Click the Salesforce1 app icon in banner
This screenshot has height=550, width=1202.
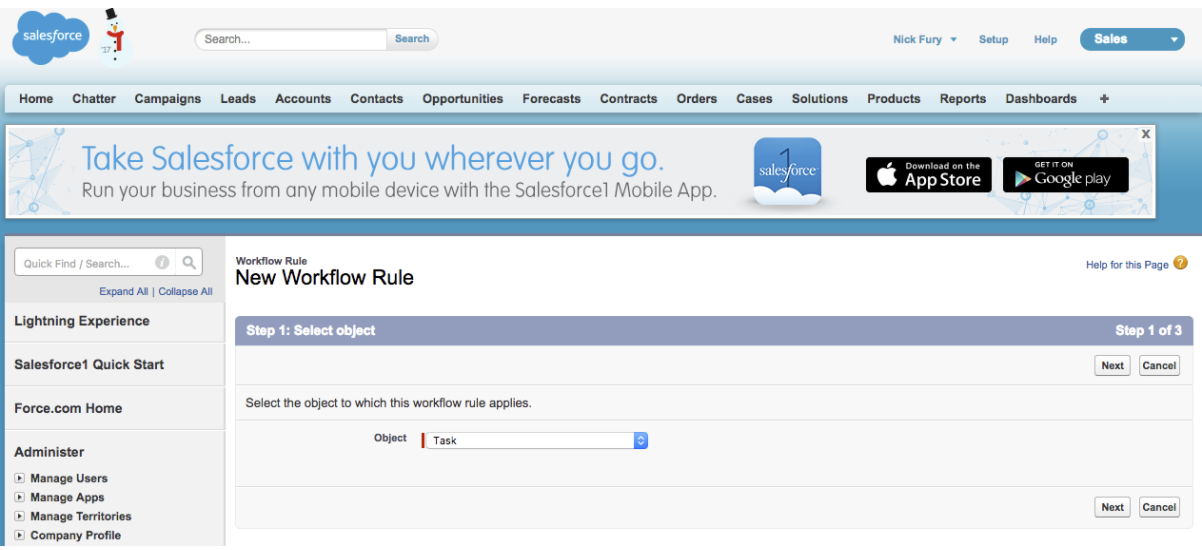[x=787, y=172]
